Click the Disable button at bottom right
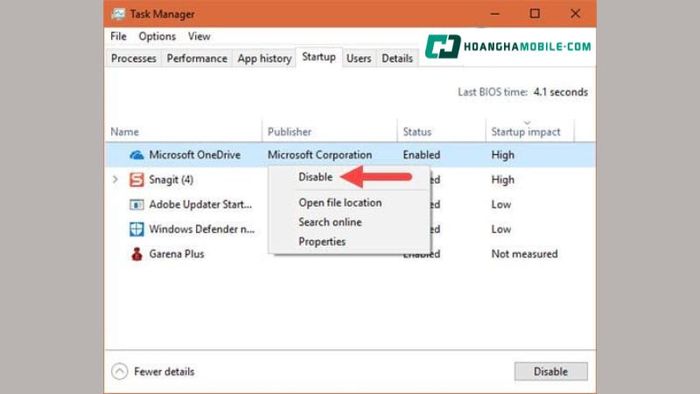Image resolution: width=700 pixels, height=394 pixels. 551,371
